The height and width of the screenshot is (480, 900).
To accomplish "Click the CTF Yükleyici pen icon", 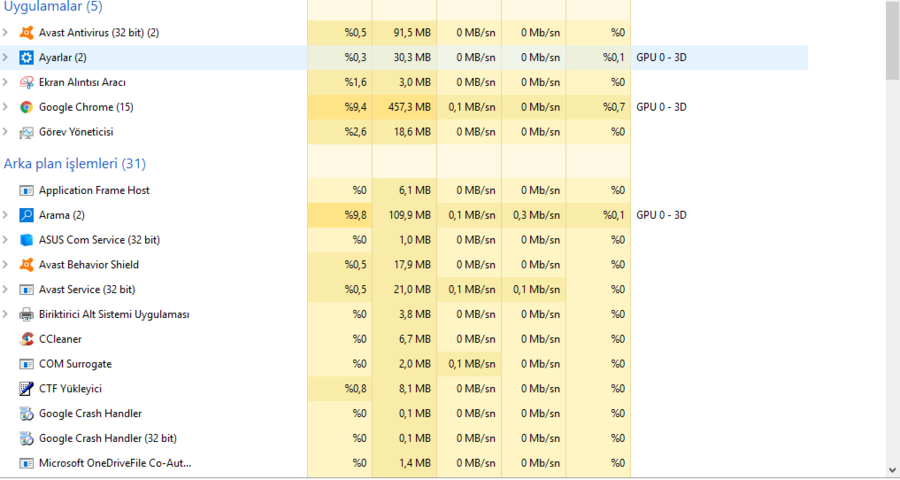I will pos(26,389).
